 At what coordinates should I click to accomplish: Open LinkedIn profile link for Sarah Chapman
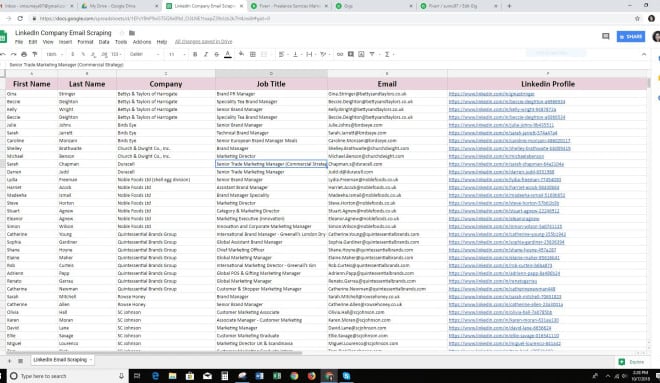point(506,164)
